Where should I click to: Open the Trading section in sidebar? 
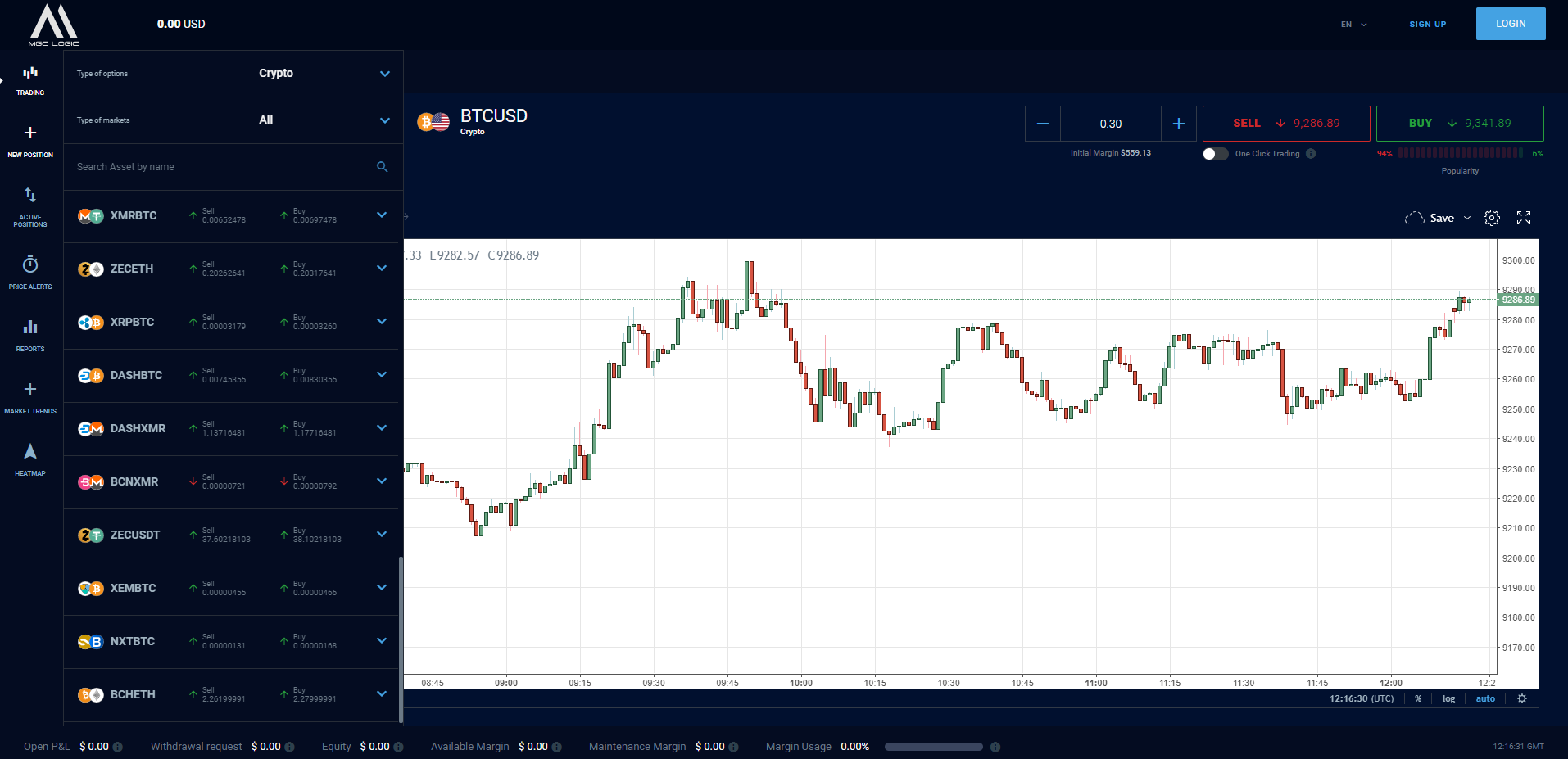pos(30,80)
